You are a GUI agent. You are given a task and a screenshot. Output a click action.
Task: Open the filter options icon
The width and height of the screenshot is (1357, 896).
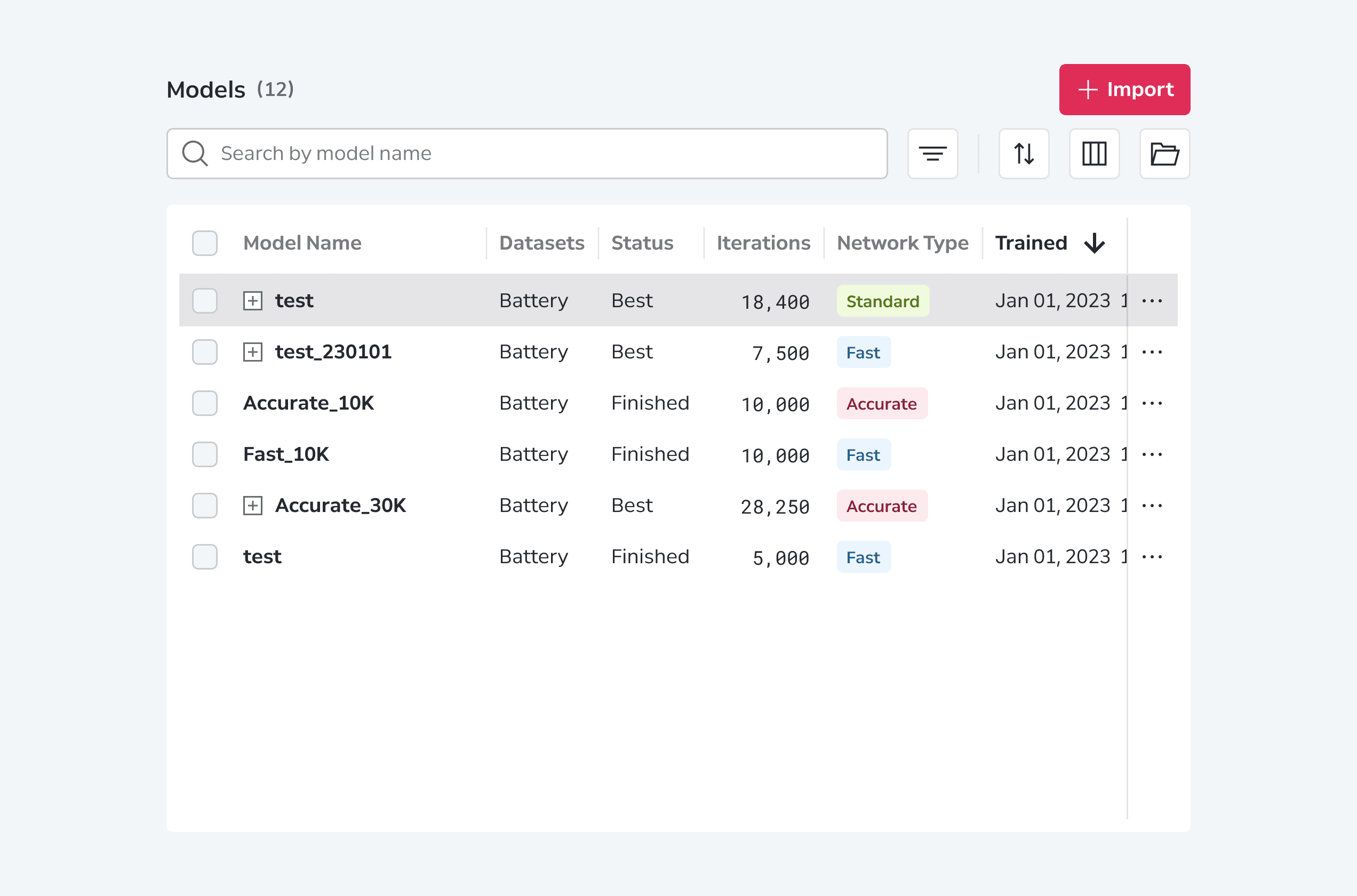tap(932, 154)
